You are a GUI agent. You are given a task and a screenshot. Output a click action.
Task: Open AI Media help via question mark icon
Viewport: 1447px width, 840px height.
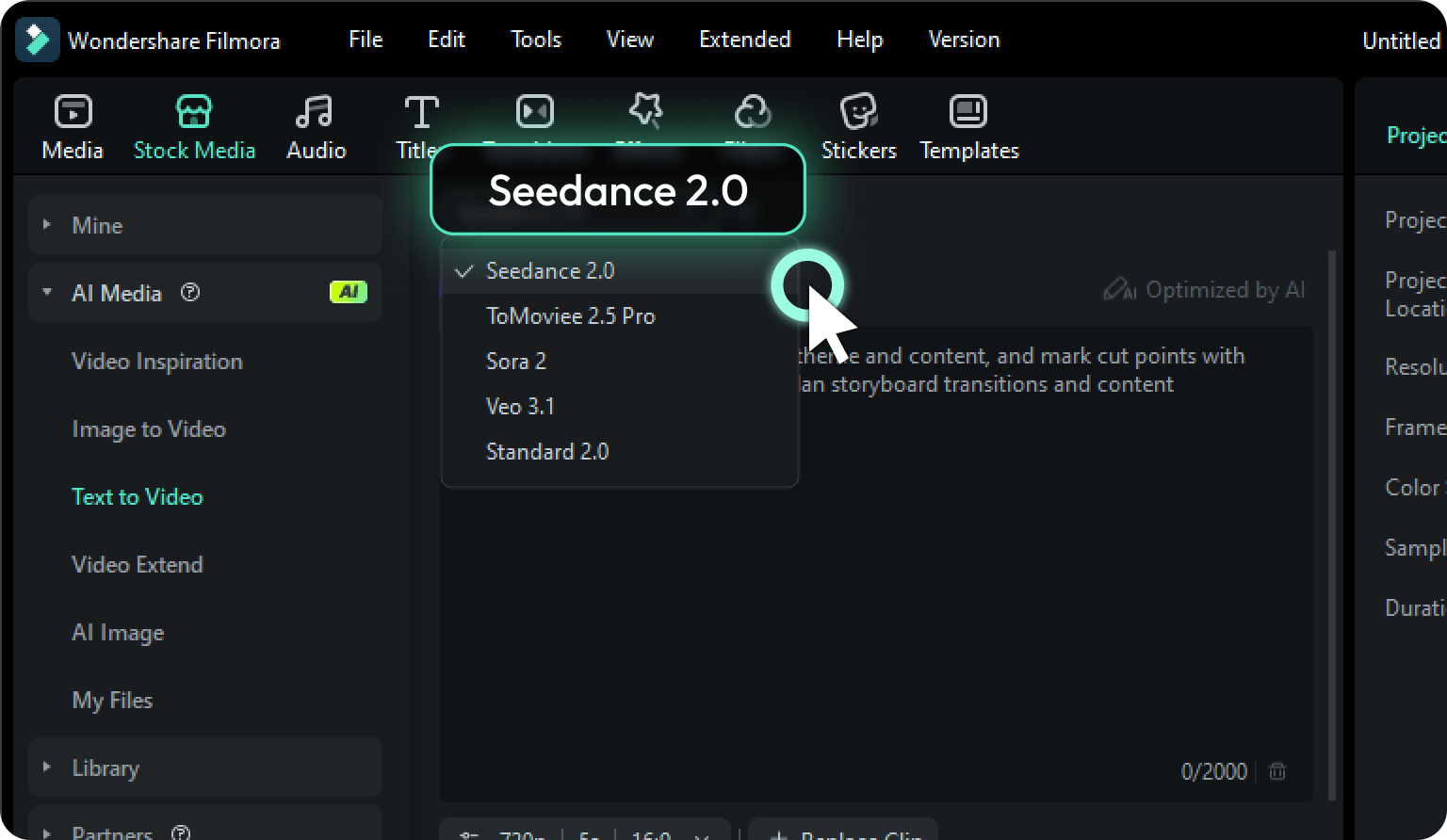pyautogui.click(x=190, y=293)
